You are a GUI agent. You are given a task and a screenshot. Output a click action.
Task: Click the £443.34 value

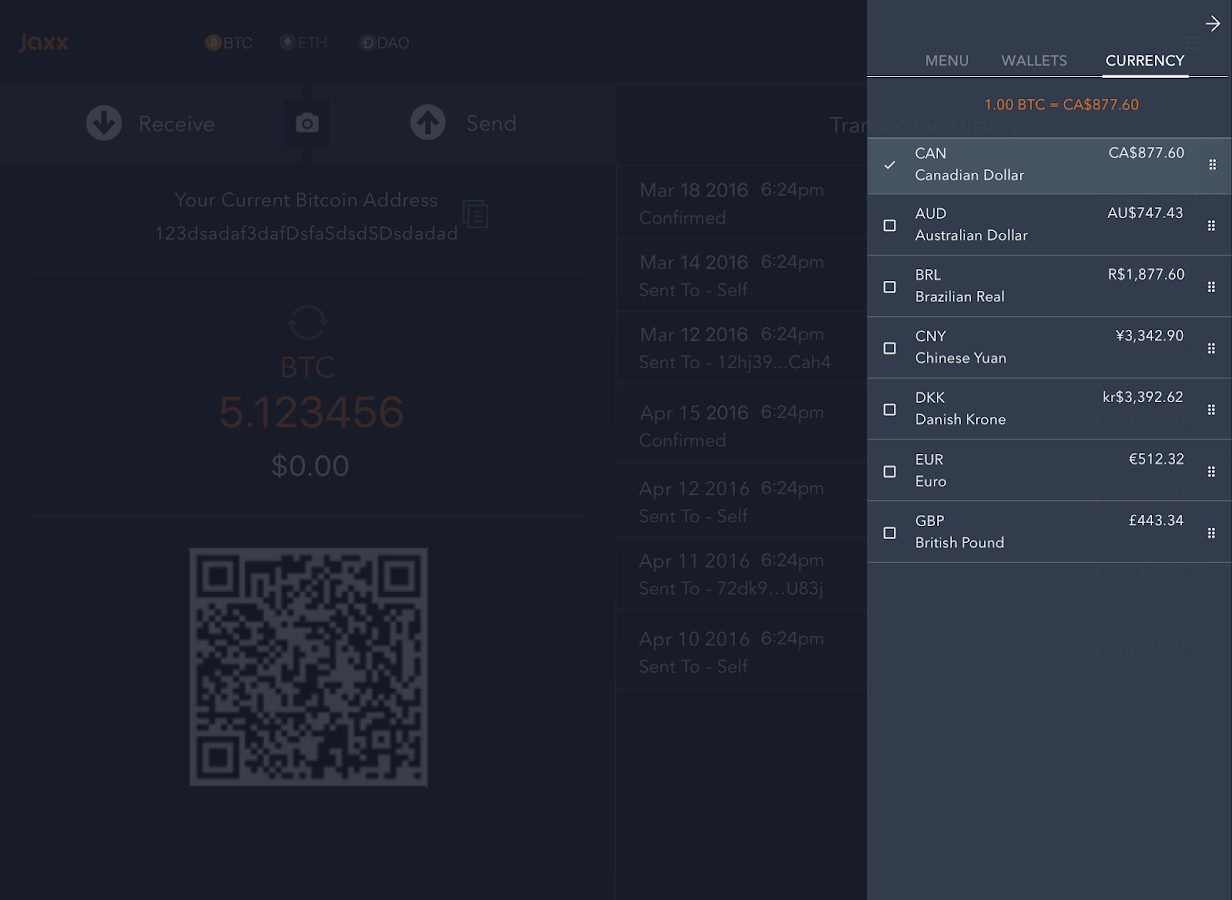point(1157,520)
